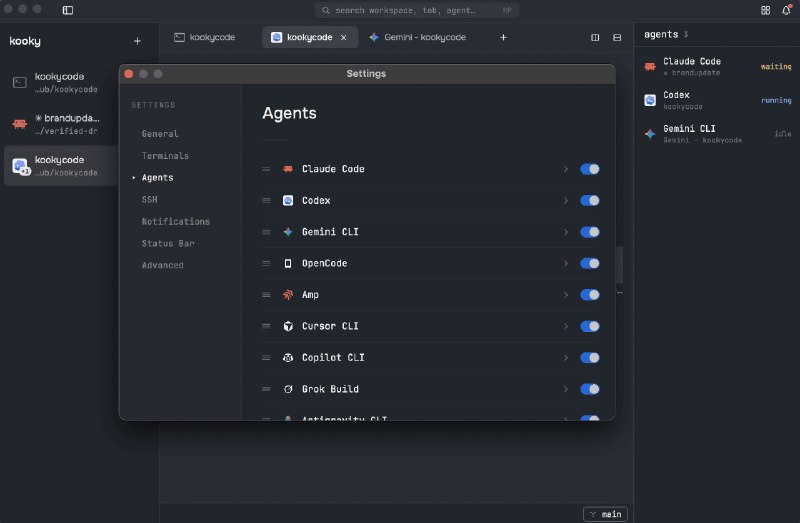Open Advanced settings section
Screen dimensions: 800x523
(163, 265)
